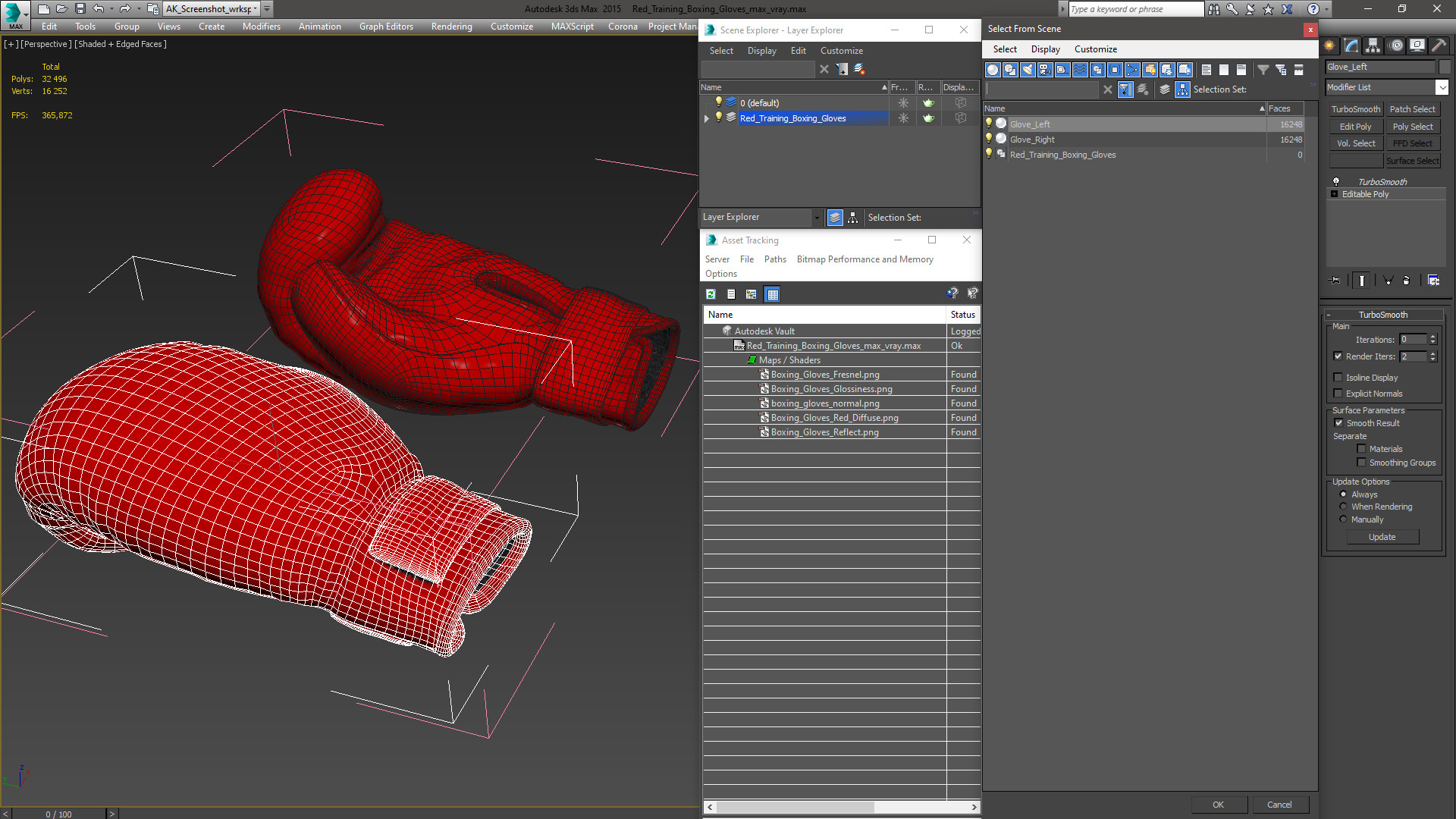Toggle Display Space Warps wave icon
This screenshot has height=819, width=1456.
pos(1080,70)
